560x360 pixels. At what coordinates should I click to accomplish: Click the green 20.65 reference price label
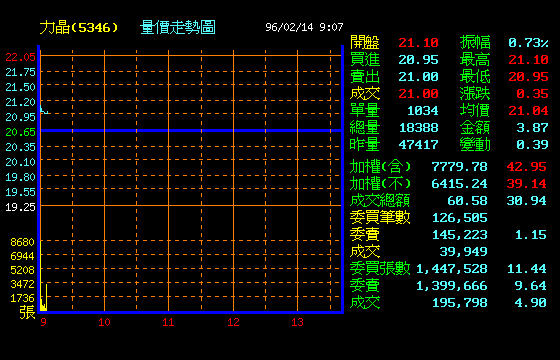pyautogui.click(x=20, y=132)
